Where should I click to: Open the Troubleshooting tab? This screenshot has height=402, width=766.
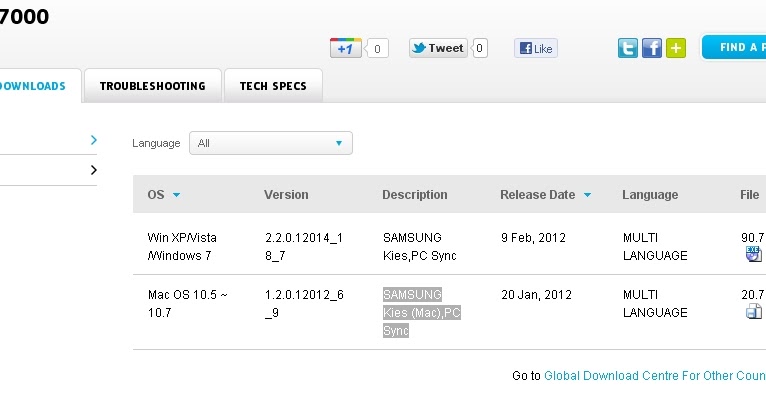[153, 86]
